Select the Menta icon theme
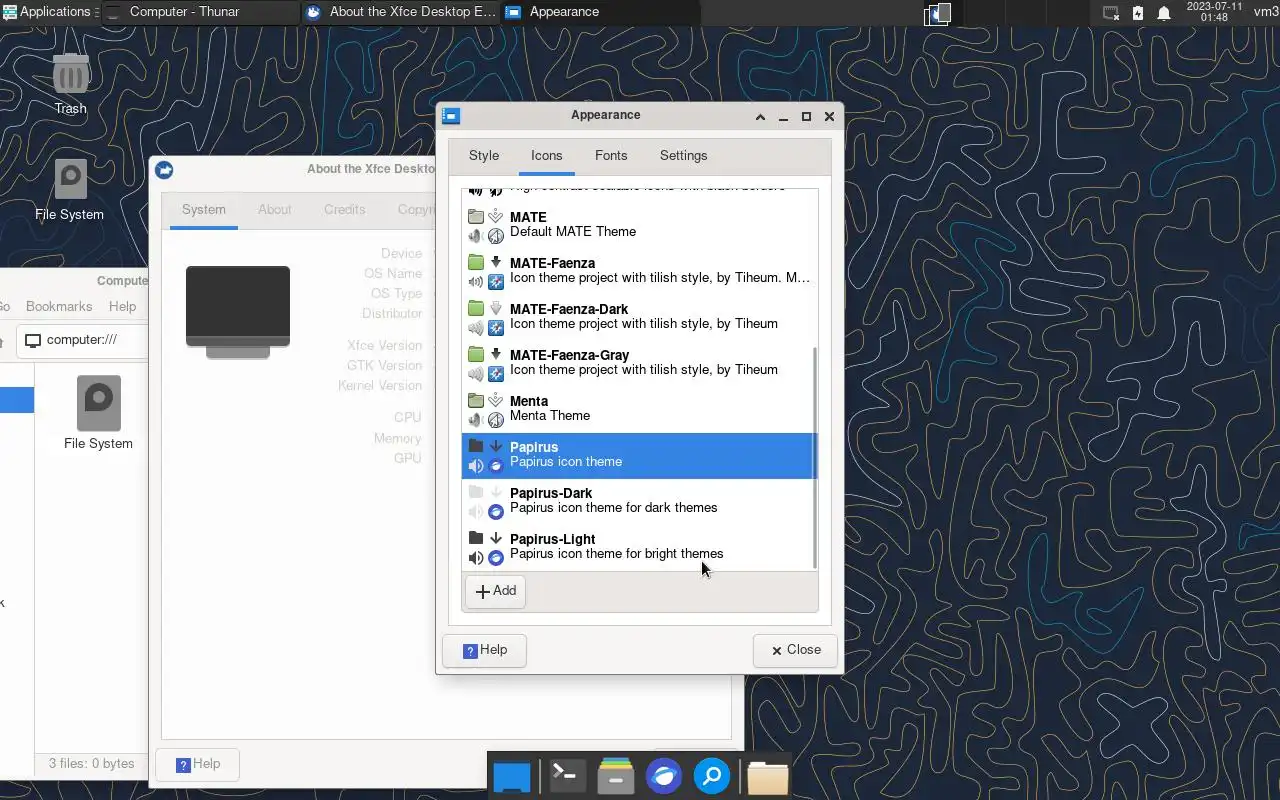This screenshot has width=1280, height=800. 639,409
